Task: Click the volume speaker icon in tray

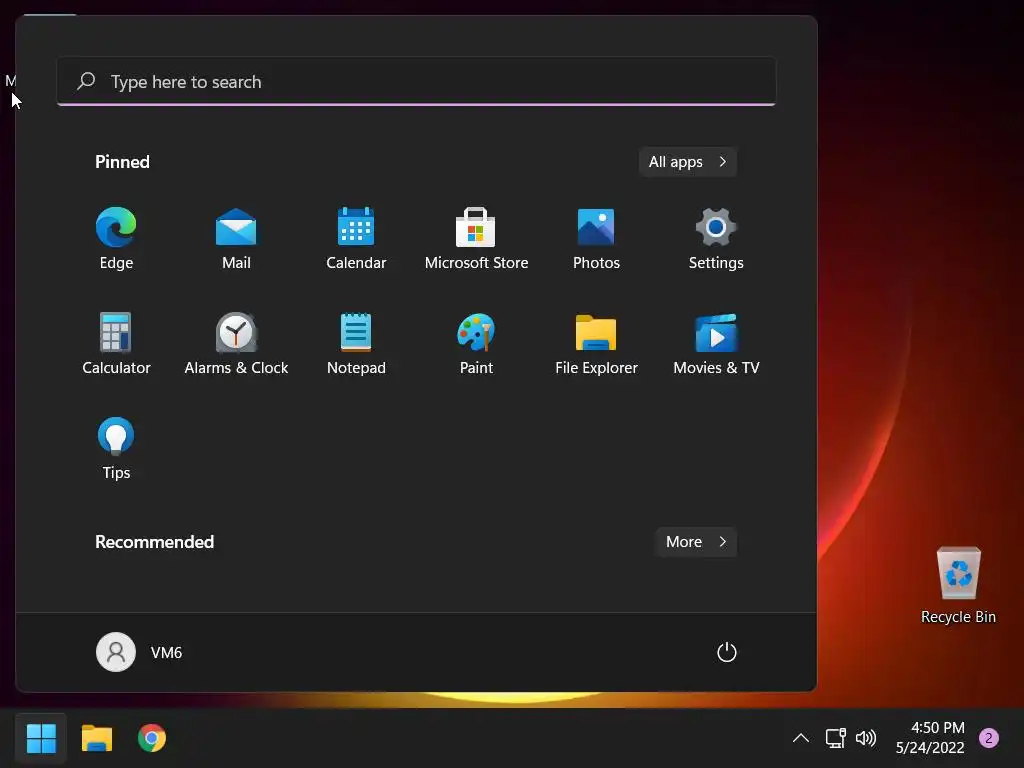Action: tap(865, 738)
